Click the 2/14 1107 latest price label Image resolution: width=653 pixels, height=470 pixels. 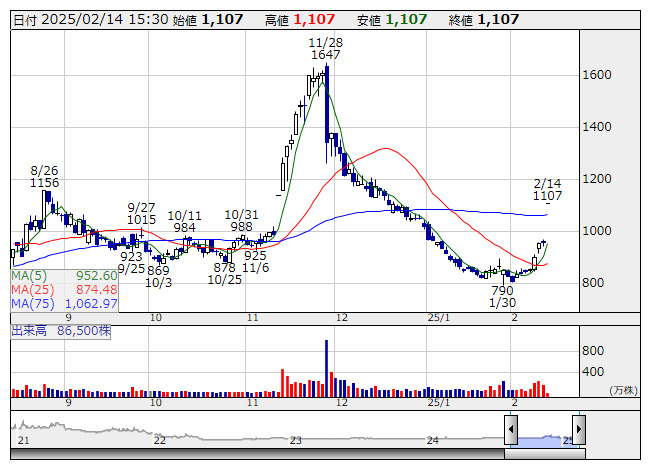(548, 189)
